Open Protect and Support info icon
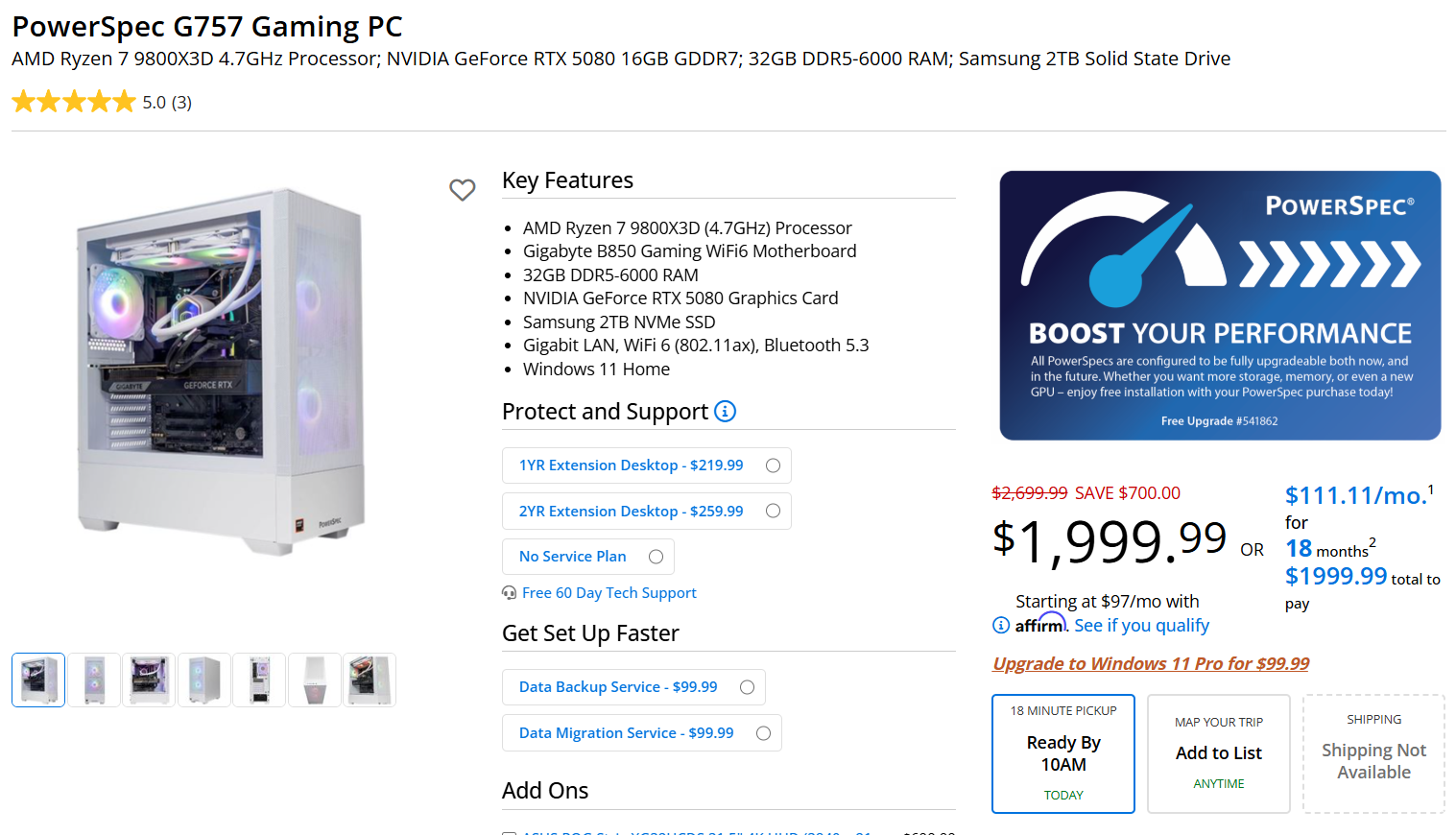Viewport: 1456px width, 835px height. click(x=726, y=412)
